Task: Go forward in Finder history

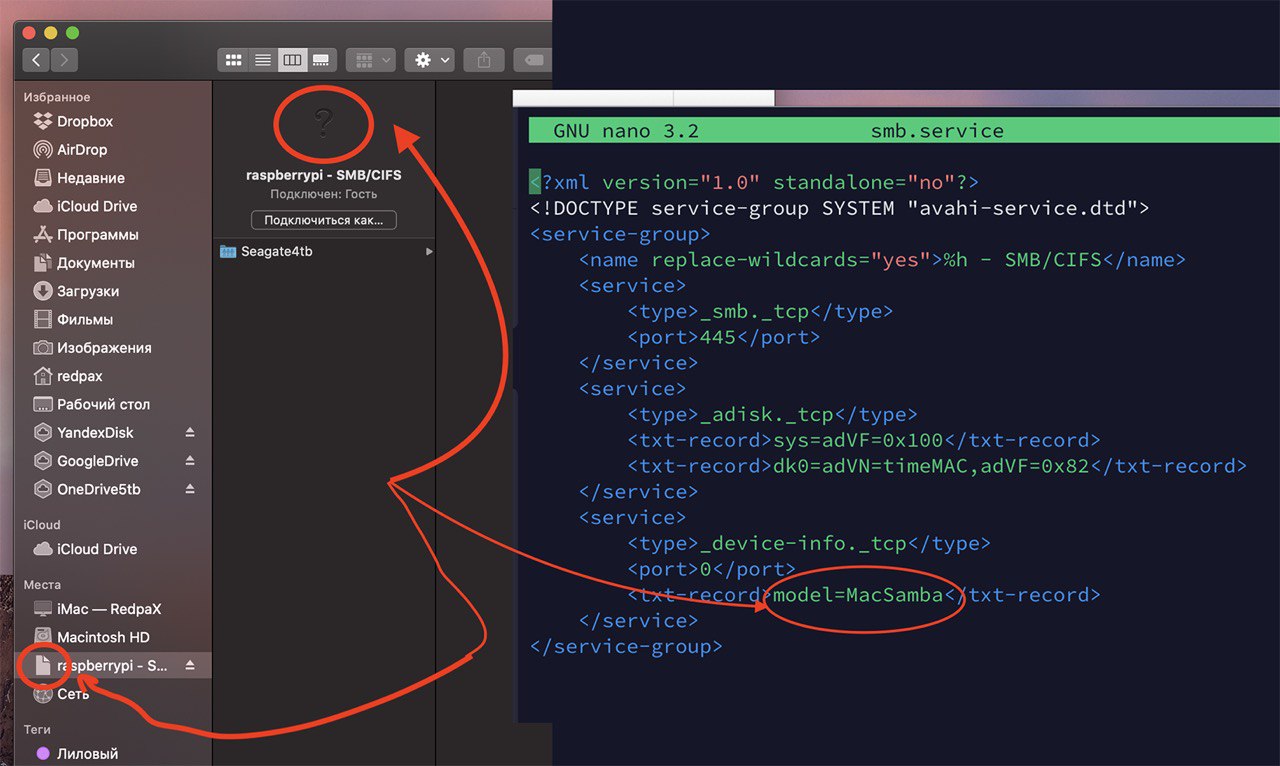Action: (x=64, y=60)
